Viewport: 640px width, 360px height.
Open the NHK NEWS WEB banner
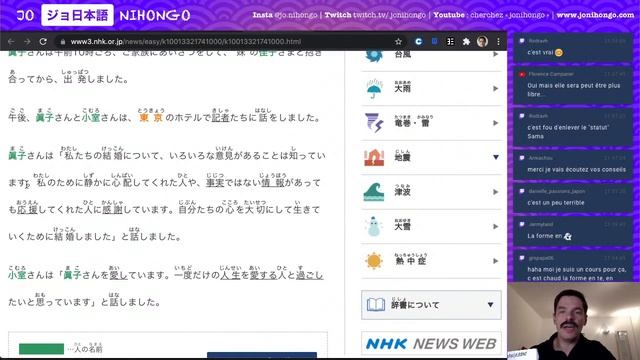coord(431,343)
